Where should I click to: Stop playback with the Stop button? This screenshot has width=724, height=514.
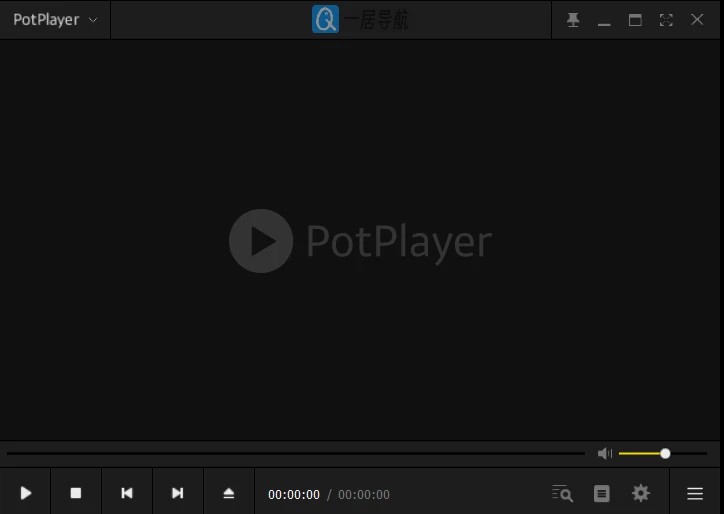[x=76, y=493]
